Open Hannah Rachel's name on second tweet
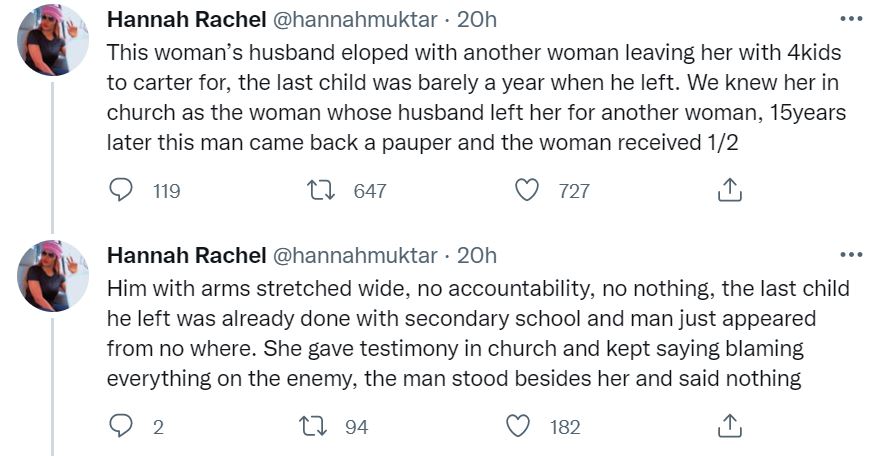The height and width of the screenshot is (456, 878). (x=186, y=256)
